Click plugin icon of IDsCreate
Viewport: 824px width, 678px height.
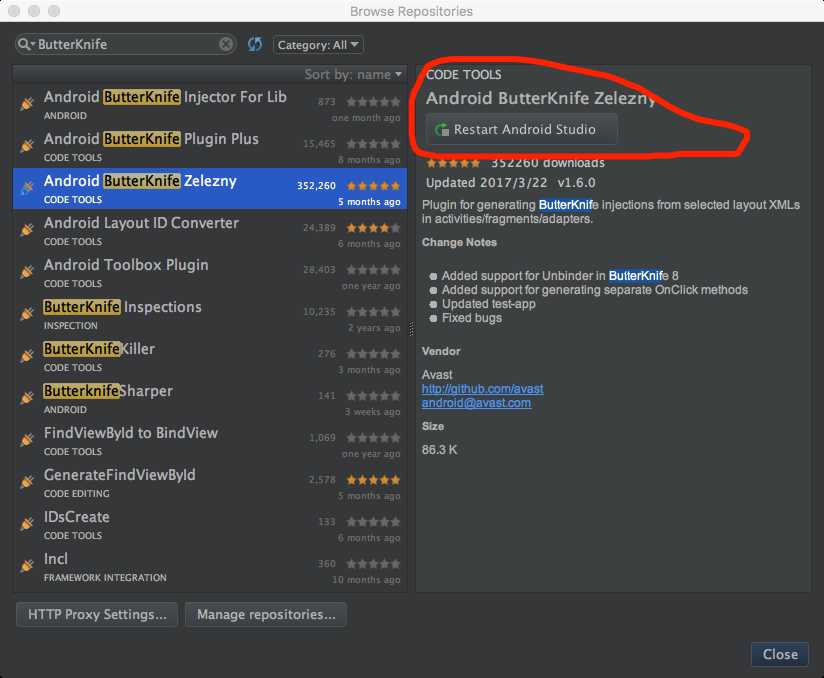(x=27, y=524)
